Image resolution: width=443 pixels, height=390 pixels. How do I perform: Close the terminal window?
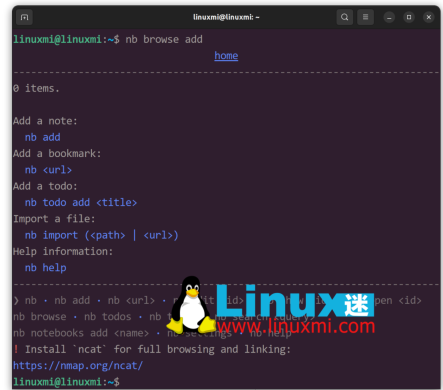point(429,17)
